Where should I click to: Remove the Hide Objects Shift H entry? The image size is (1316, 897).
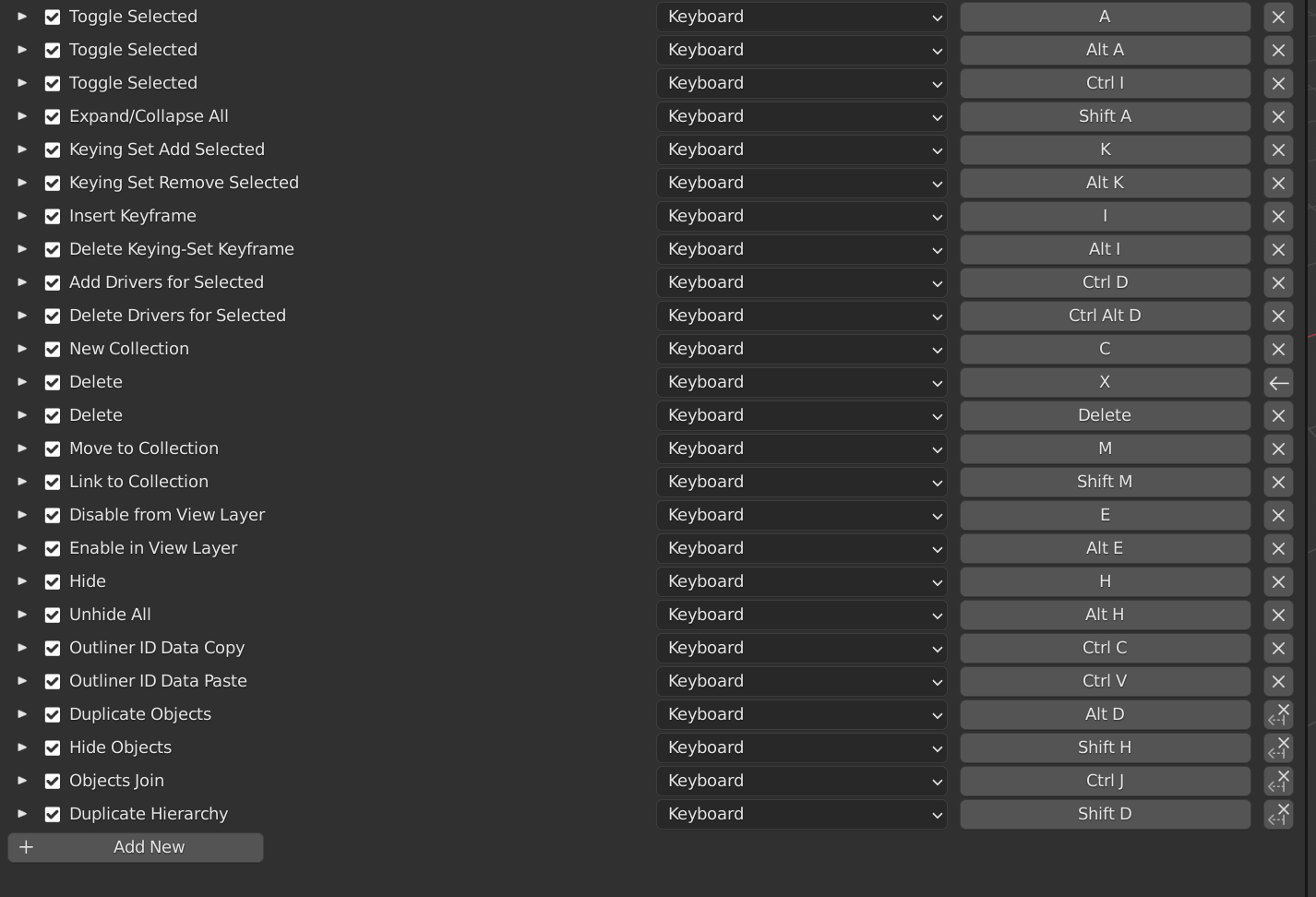click(1278, 747)
